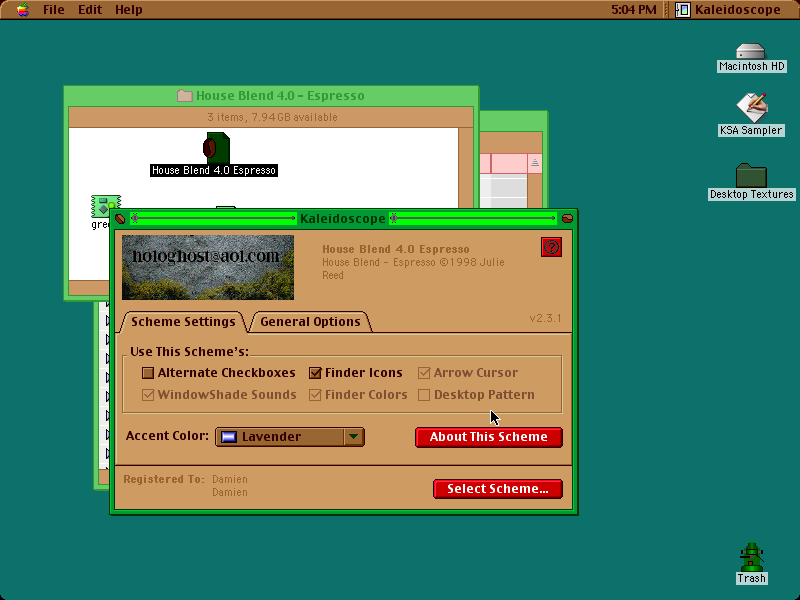Screen dimensions: 800x600
Task: Click the folder proxy icon in the Finder window title
Action: [x=185, y=95]
